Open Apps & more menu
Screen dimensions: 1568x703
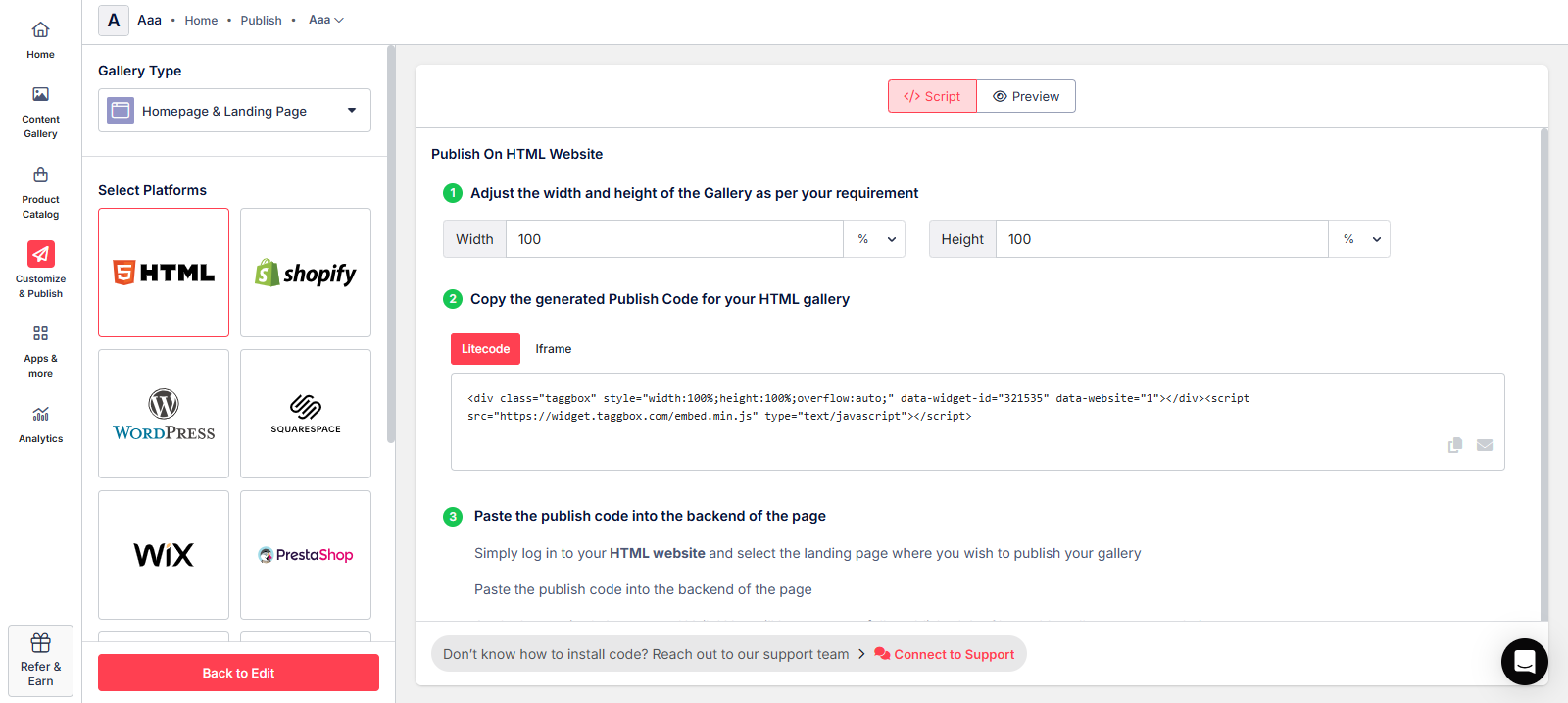(40, 351)
